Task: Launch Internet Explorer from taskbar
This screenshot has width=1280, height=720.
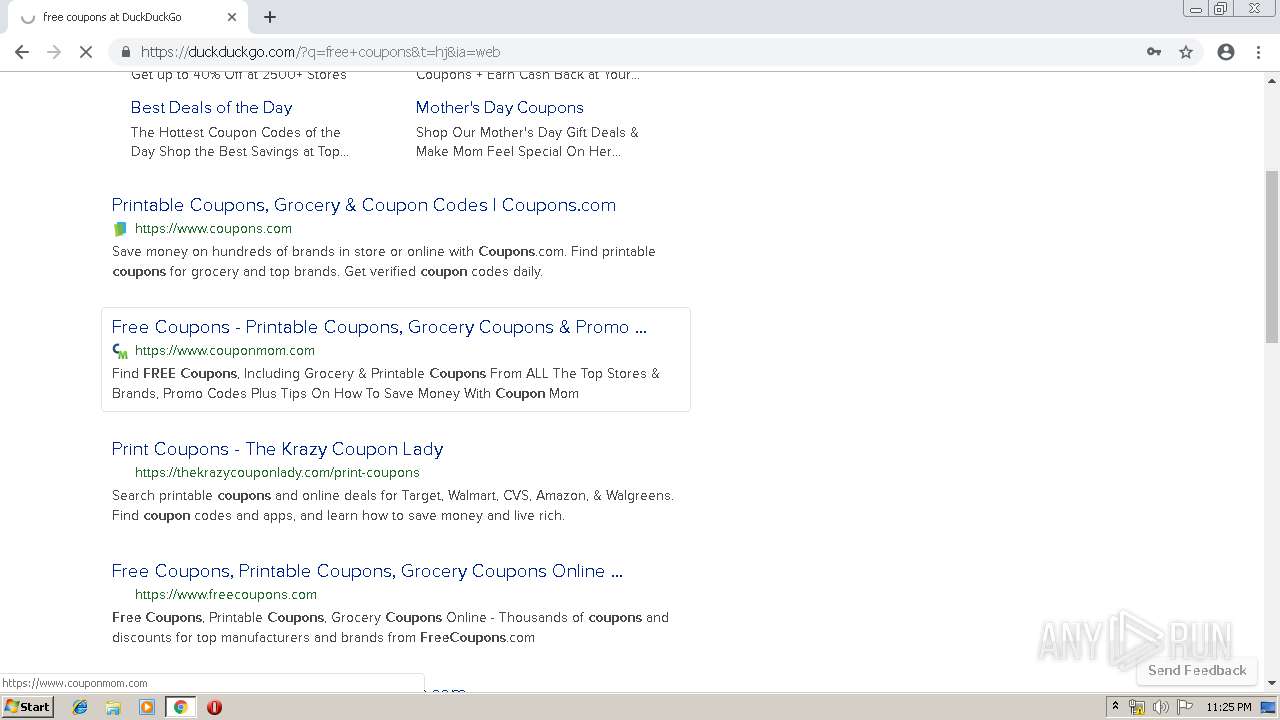Action: click(x=80, y=707)
